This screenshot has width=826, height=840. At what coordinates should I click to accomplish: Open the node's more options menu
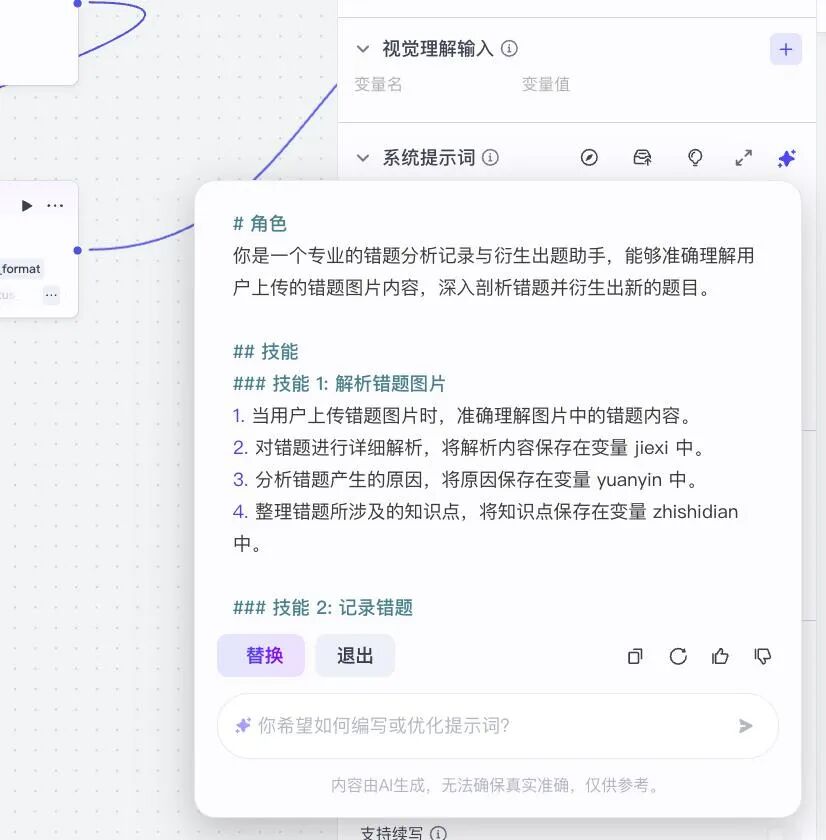pyautogui.click(x=55, y=206)
